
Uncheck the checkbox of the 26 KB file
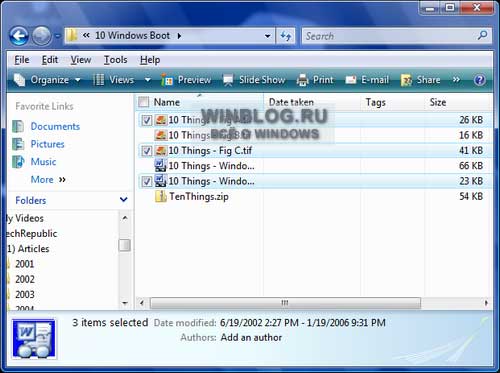(x=147, y=120)
